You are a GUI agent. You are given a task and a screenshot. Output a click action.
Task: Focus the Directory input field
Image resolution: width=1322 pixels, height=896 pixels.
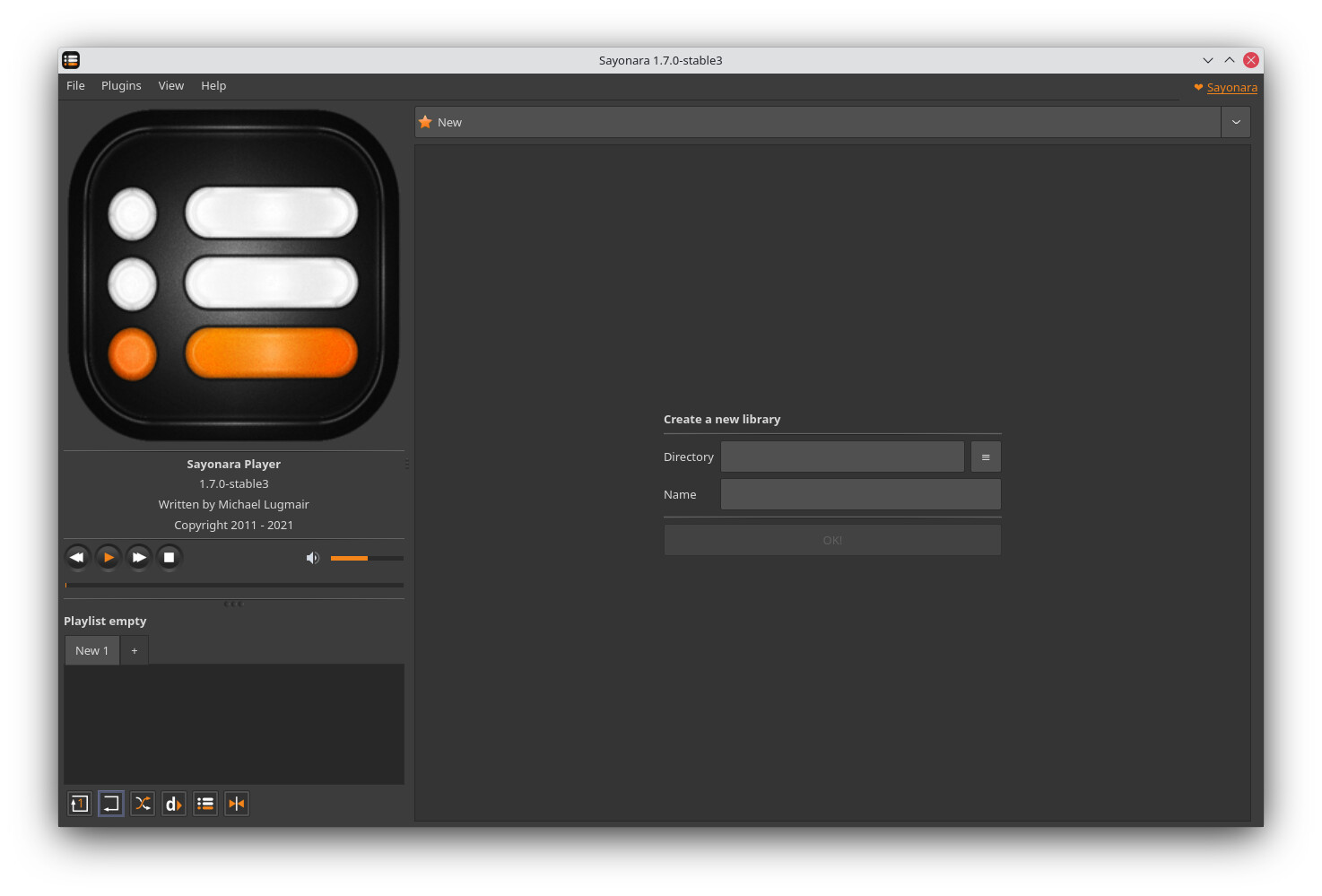pyautogui.click(x=842, y=457)
